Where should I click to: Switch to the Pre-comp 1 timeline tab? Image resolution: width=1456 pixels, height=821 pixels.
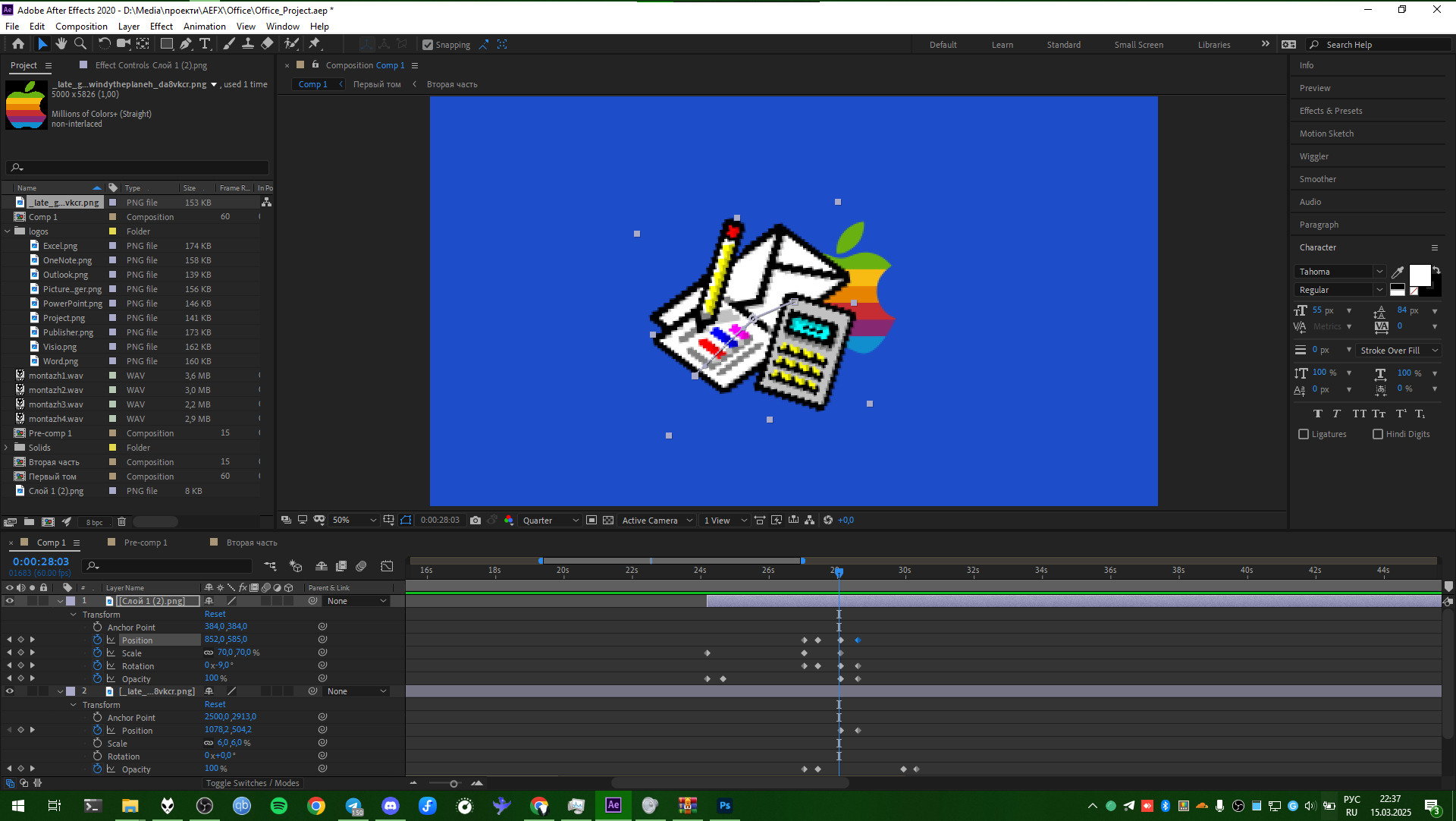(x=145, y=543)
